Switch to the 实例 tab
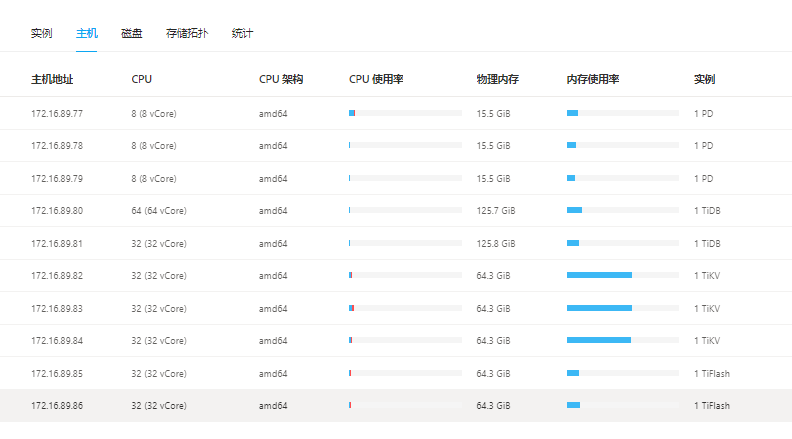 point(41,33)
